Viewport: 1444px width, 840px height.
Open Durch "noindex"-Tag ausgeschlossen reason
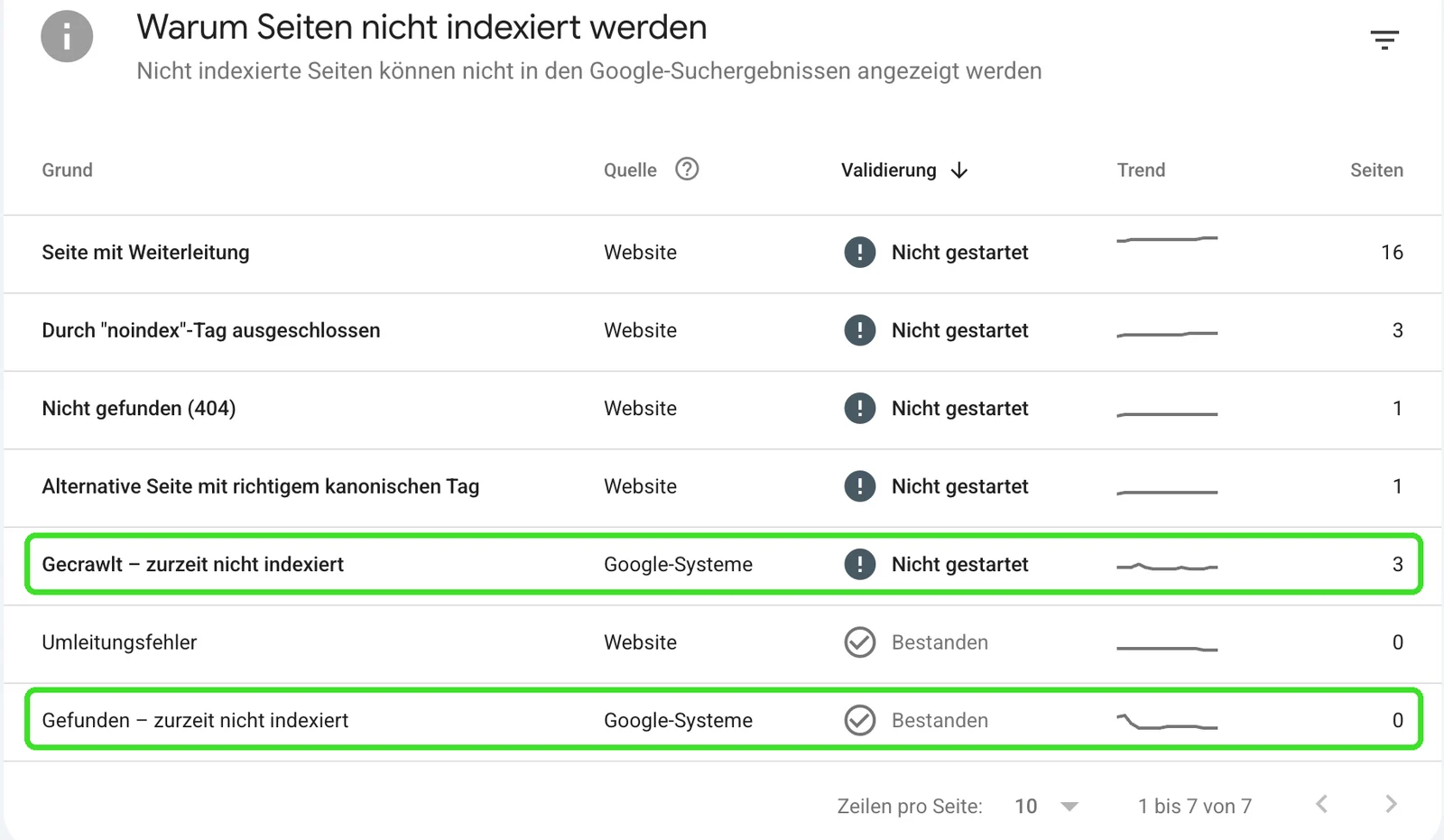[211, 330]
